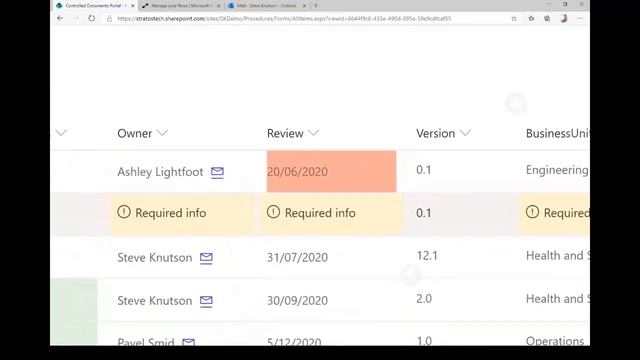The height and width of the screenshot is (360, 640).
Task: Click the lock icon in address bar
Action: [x=109, y=18]
